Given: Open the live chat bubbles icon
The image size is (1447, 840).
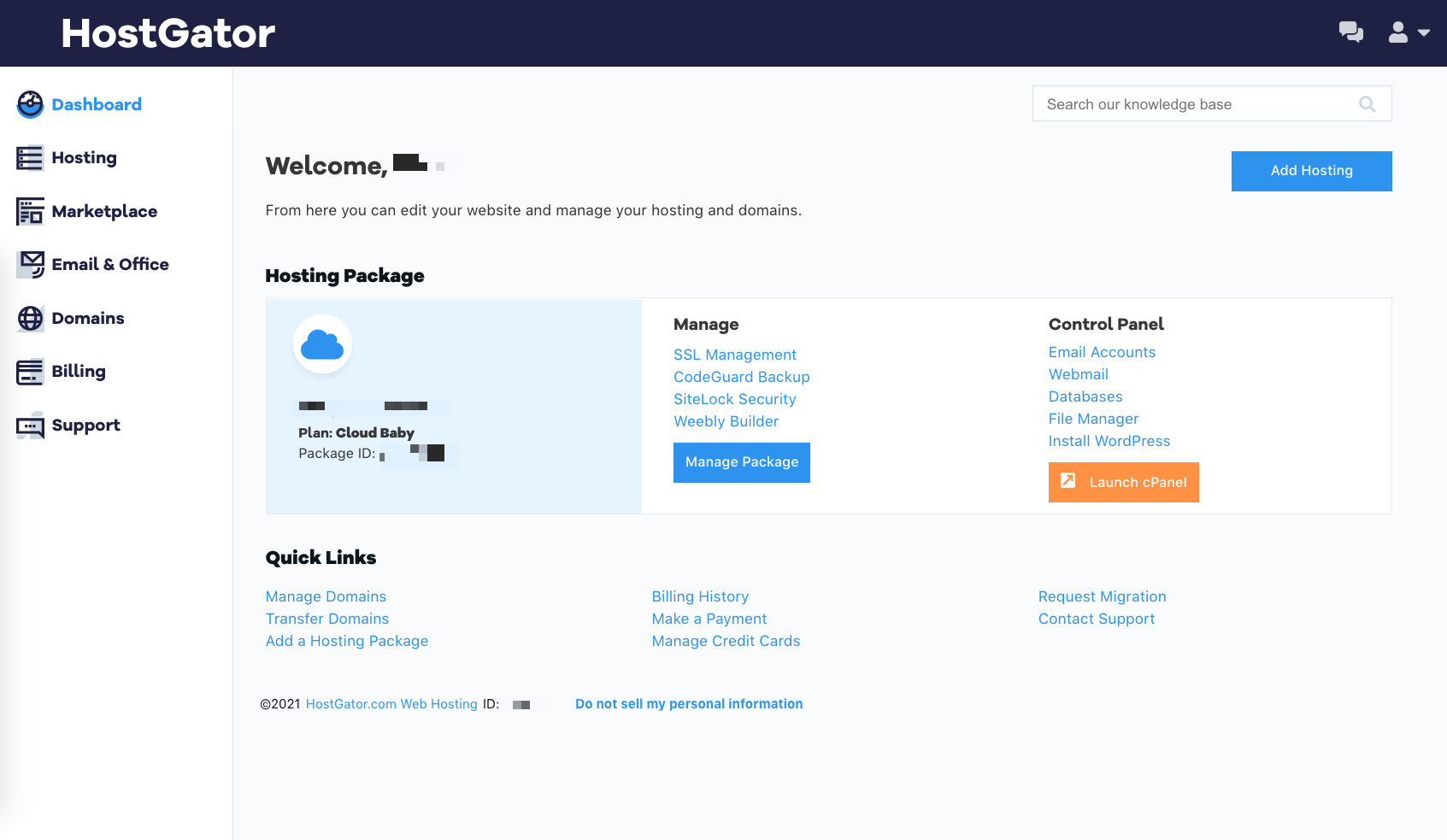Looking at the screenshot, I should (1351, 32).
